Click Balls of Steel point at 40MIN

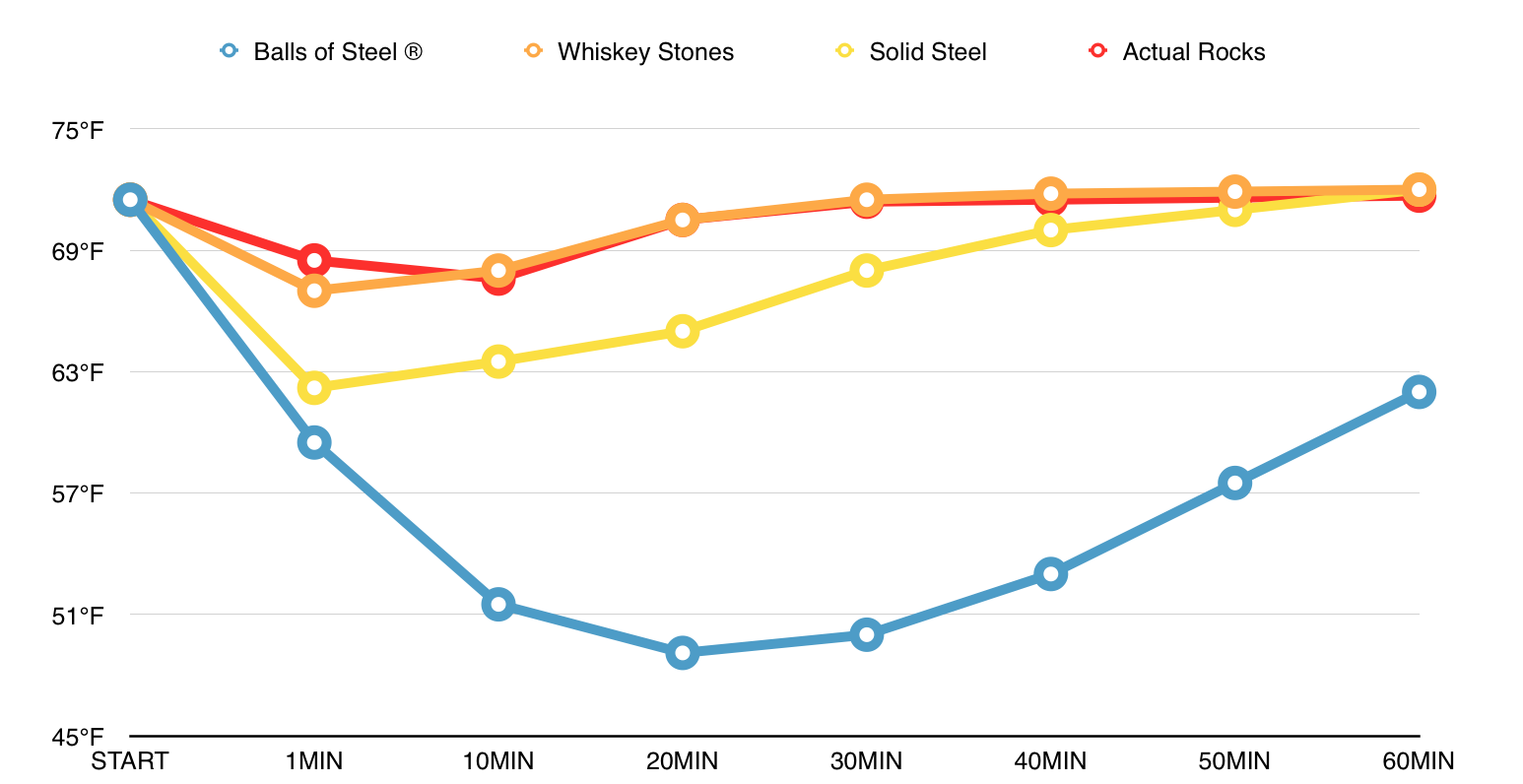tap(1050, 573)
